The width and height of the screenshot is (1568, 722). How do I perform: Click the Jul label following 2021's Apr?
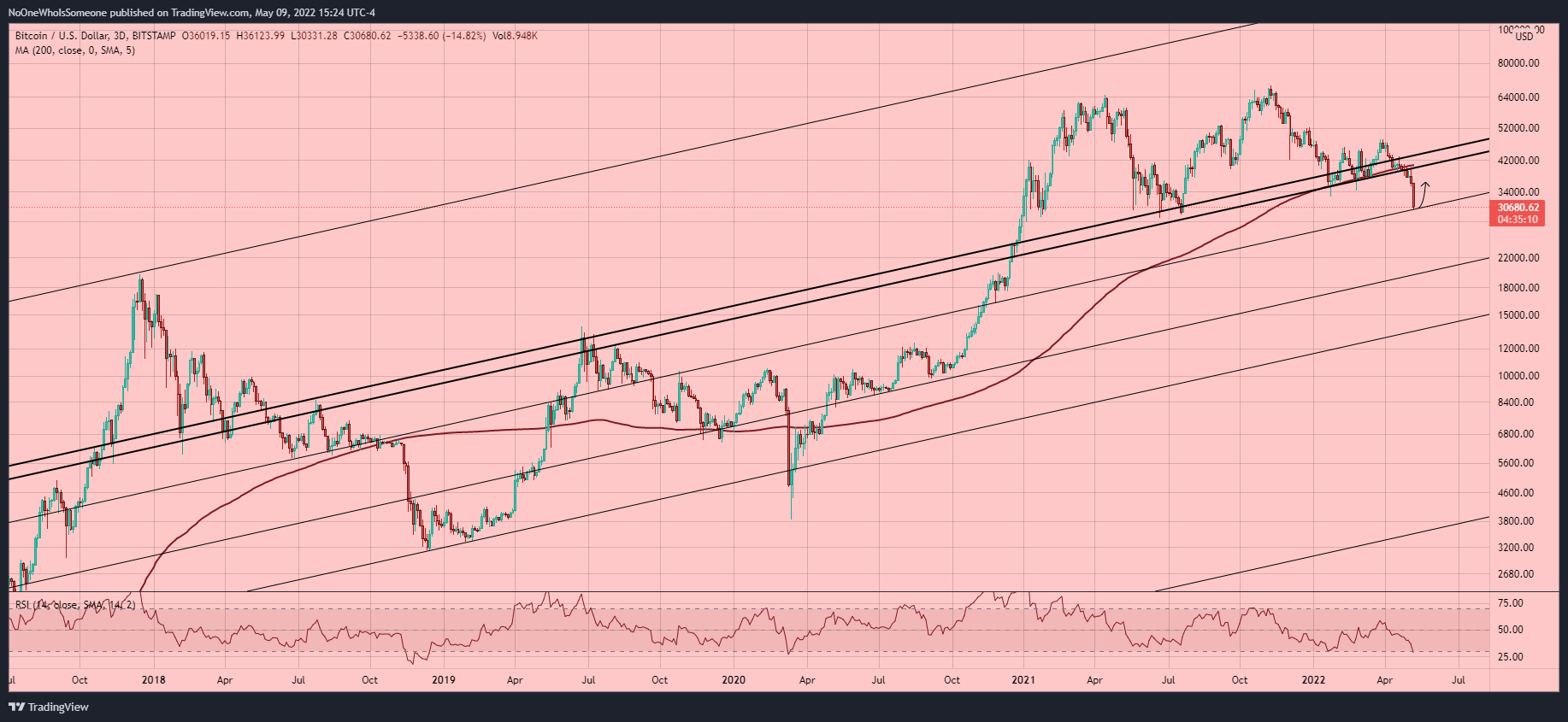coord(1168,681)
